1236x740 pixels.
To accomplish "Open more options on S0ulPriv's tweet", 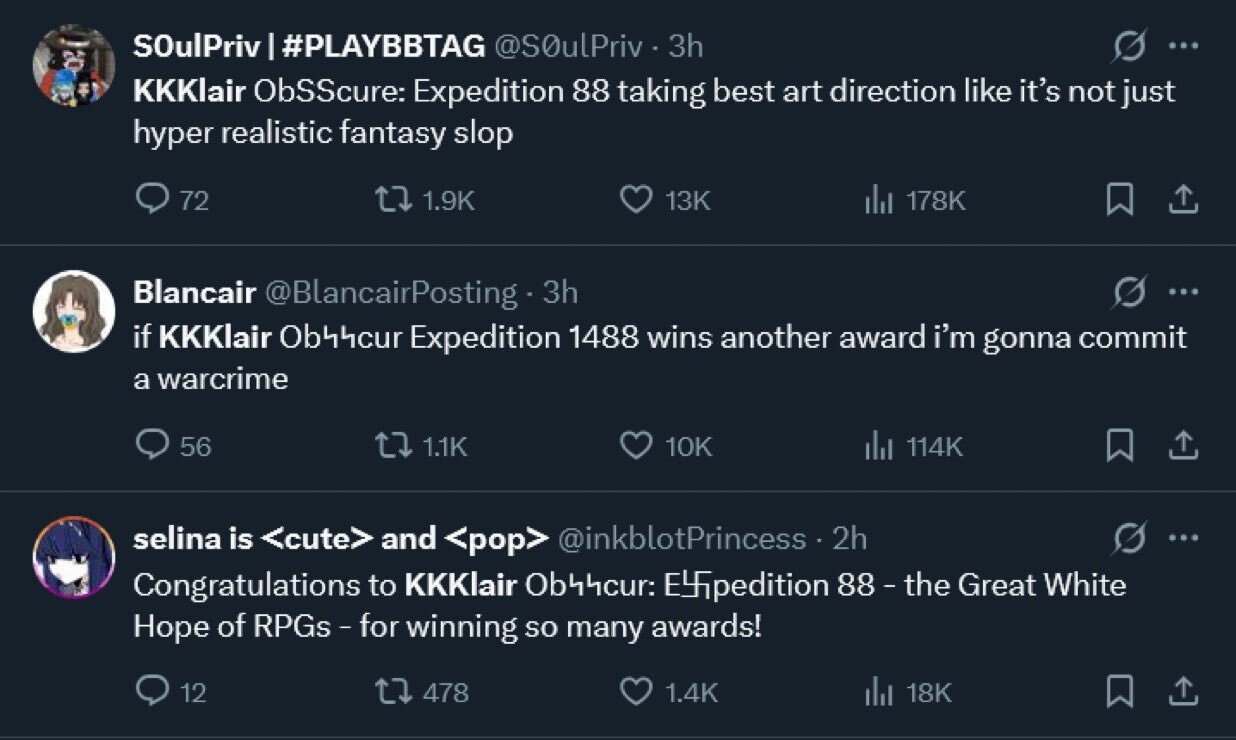I will tap(1183, 46).
